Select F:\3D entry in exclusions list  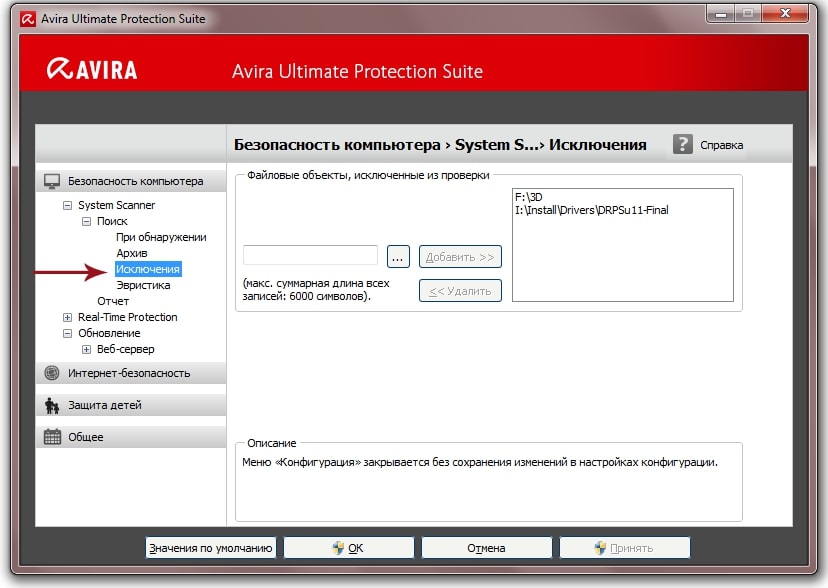pos(529,197)
